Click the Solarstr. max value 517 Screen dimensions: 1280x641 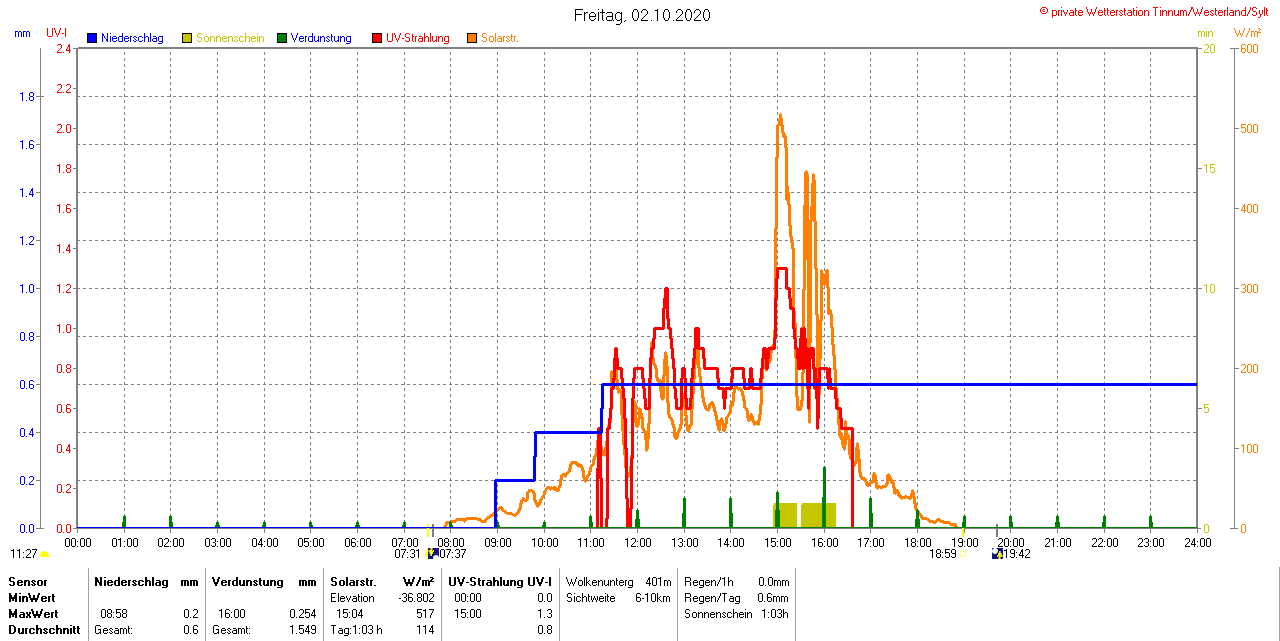coord(425,613)
